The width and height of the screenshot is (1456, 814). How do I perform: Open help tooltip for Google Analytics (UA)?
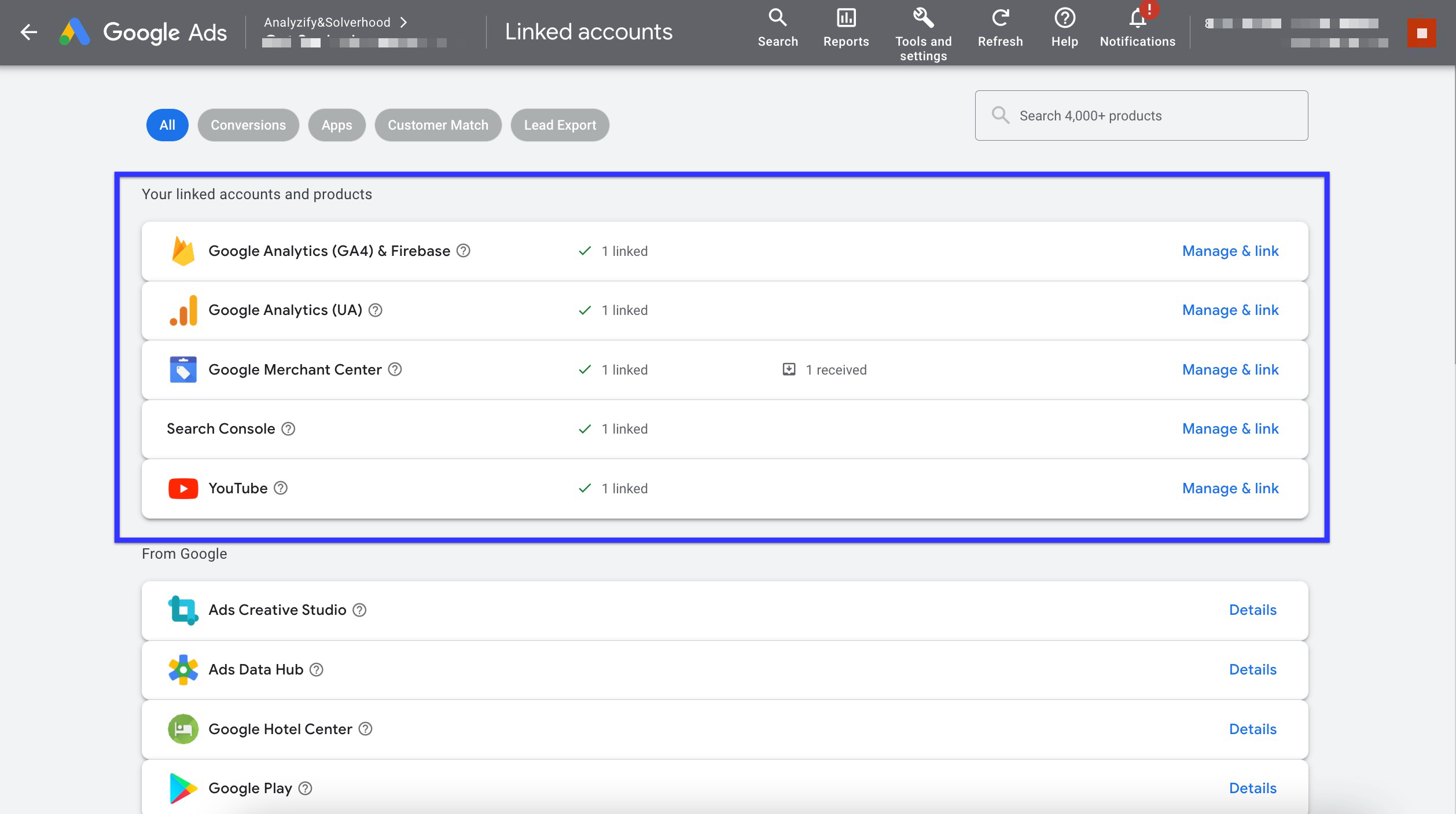click(375, 310)
